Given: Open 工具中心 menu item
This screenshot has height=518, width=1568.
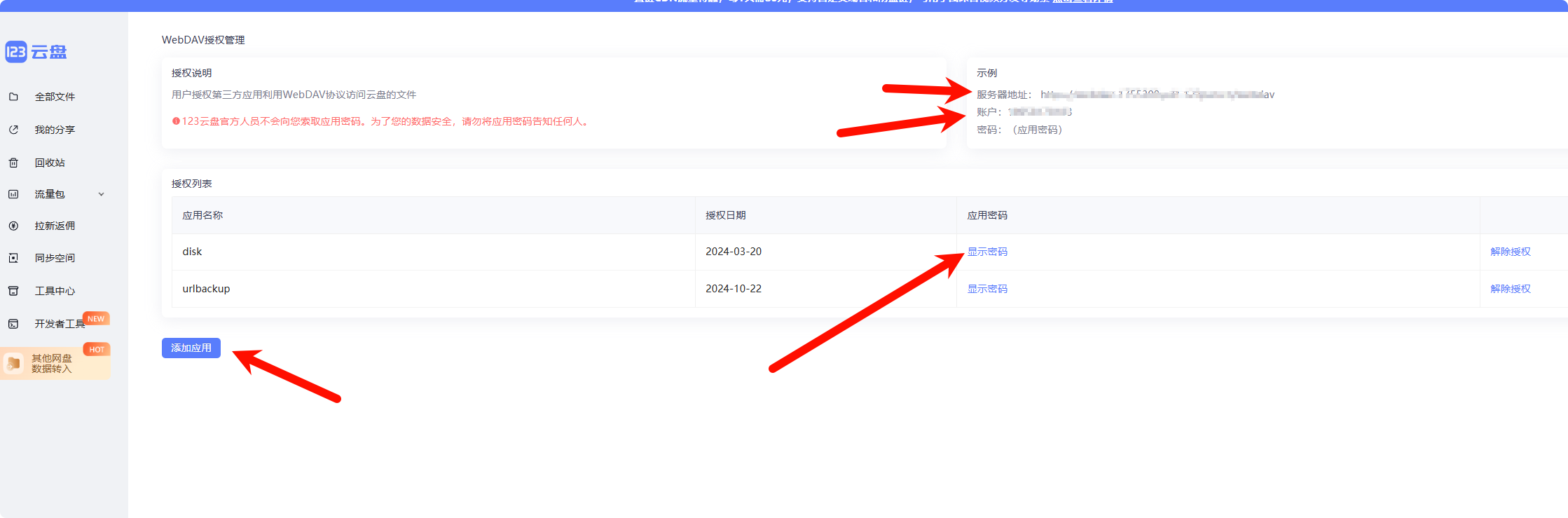Looking at the screenshot, I should [55, 291].
